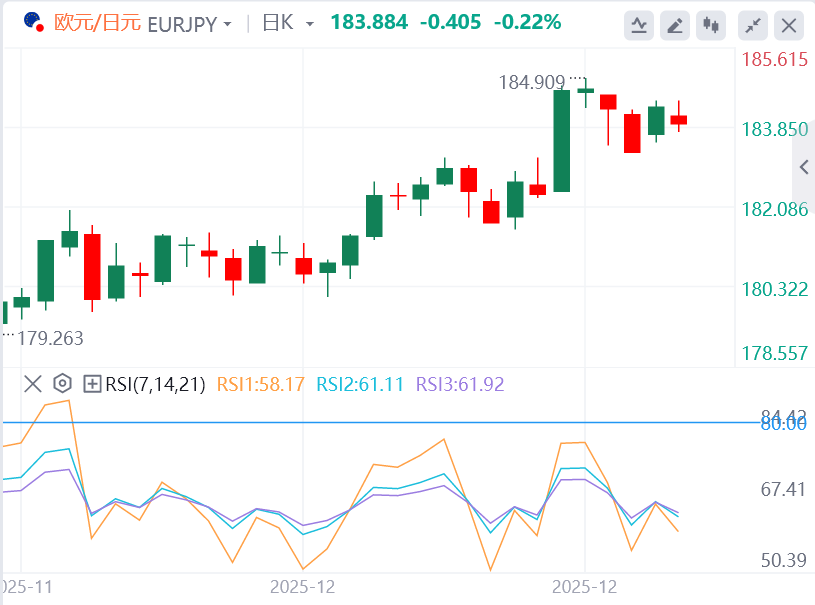This screenshot has height=605, width=815.
Task: Expand the RSI panel plus icon
Action: 92,383
